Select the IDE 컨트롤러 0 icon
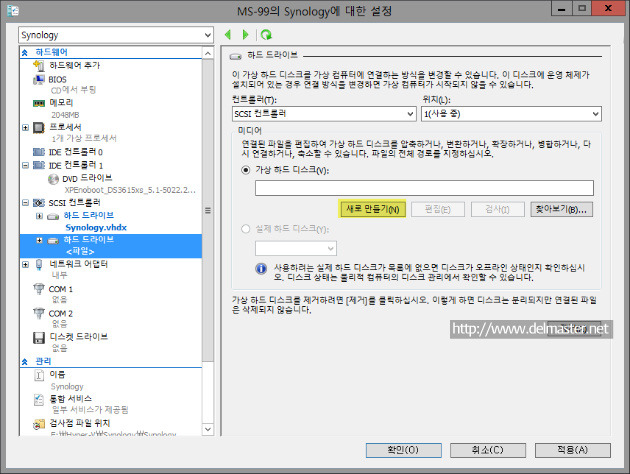 pyautogui.click(x=39, y=152)
